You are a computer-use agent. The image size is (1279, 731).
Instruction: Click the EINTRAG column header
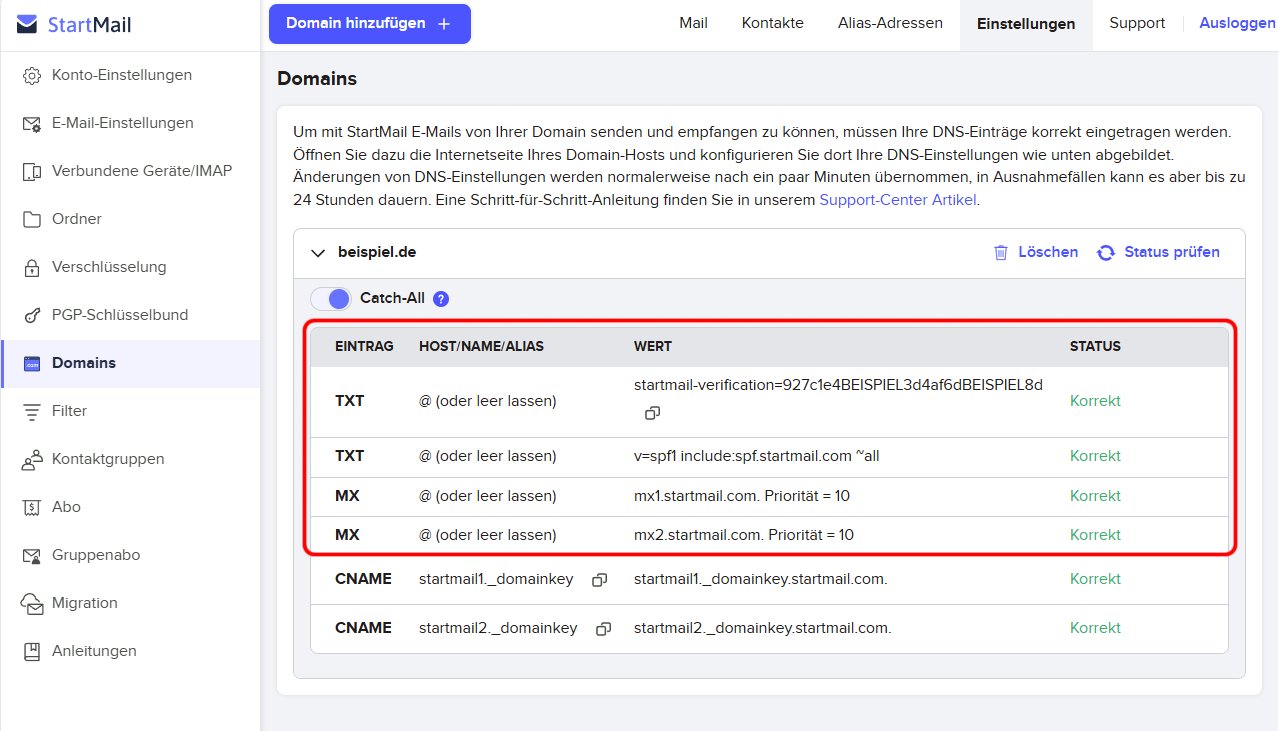click(x=364, y=347)
